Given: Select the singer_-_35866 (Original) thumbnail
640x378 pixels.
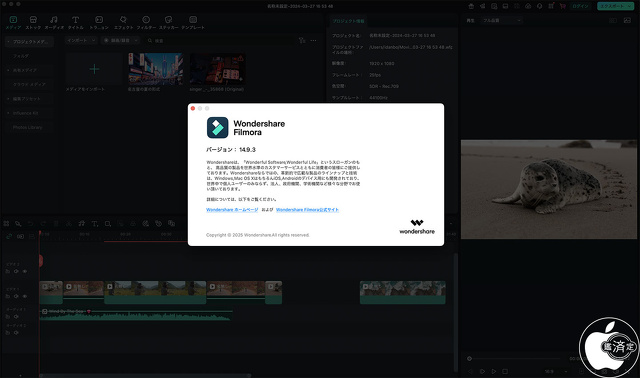Looking at the screenshot, I should click(217, 69).
